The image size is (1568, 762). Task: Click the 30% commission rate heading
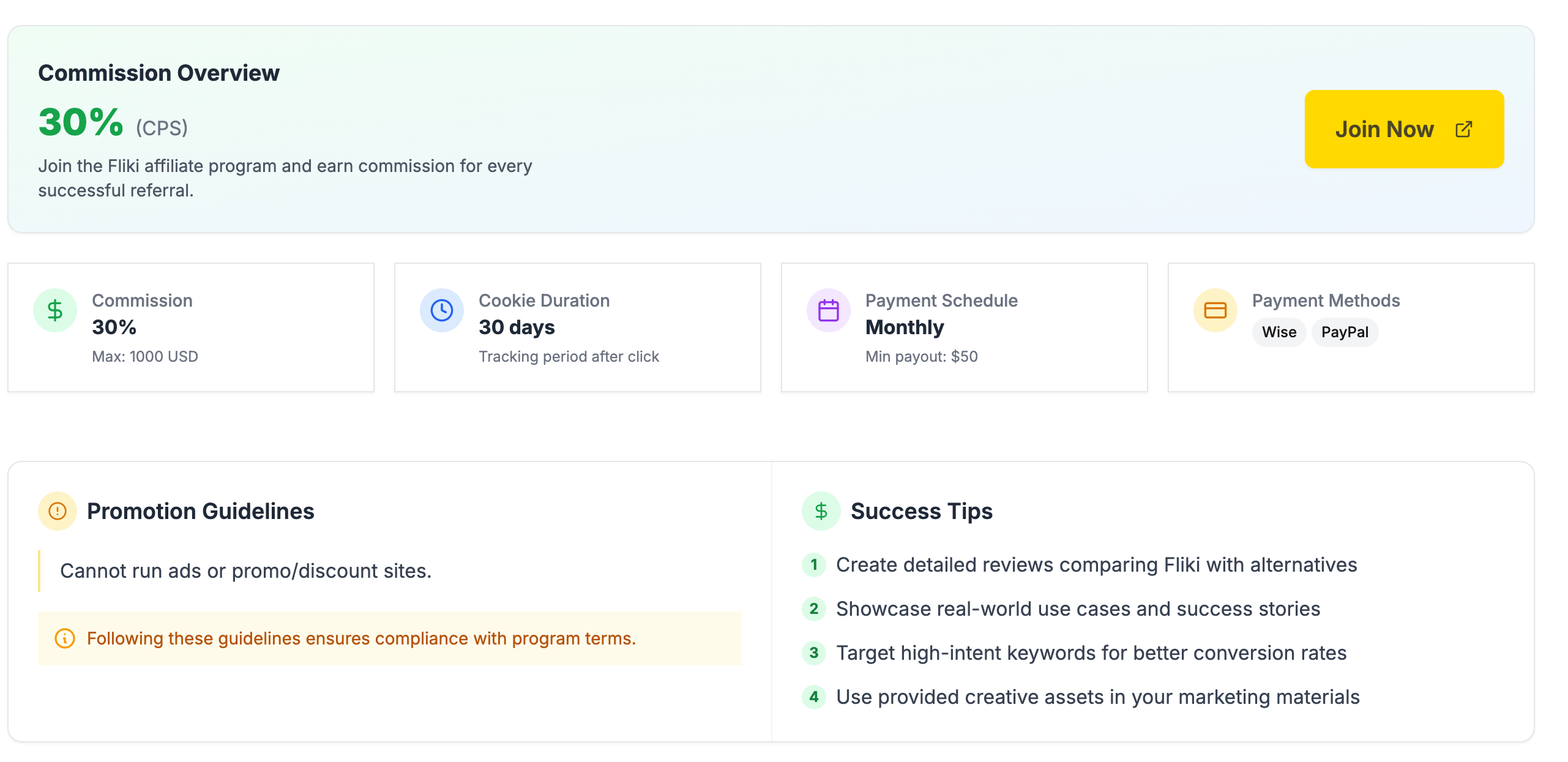click(x=81, y=122)
